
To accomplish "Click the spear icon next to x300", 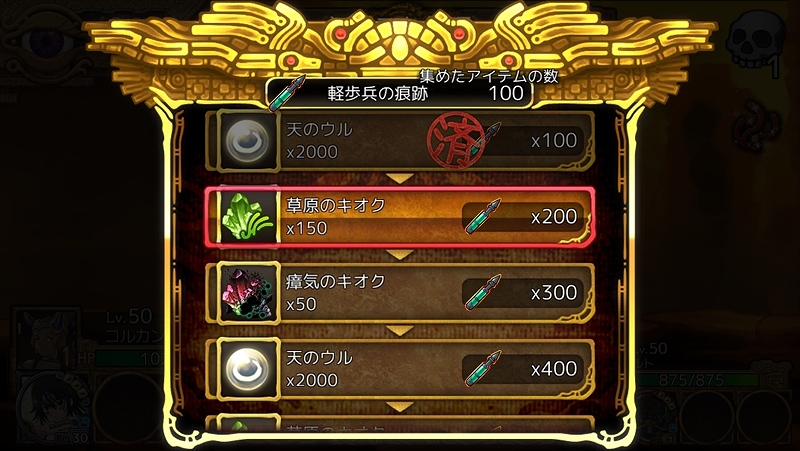I will point(482,292).
